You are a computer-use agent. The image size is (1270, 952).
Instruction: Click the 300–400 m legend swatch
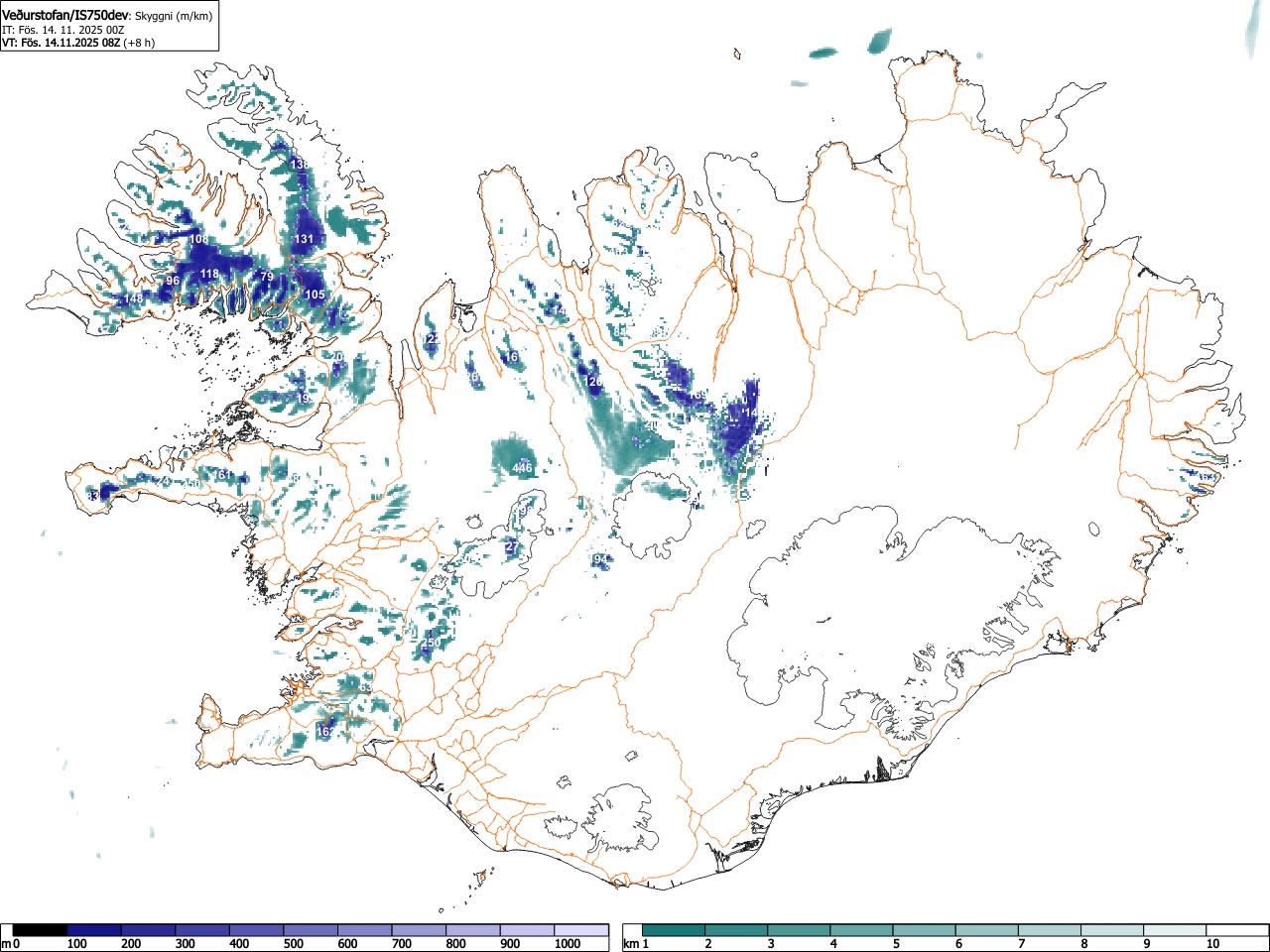pyautogui.click(x=202, y=930)
